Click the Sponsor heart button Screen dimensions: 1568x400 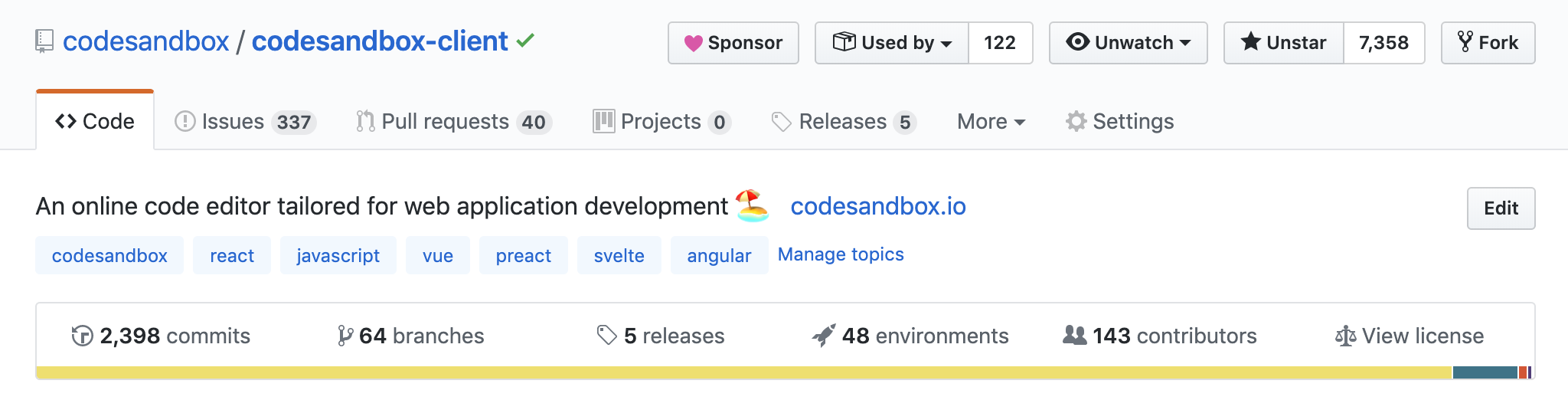pos(733,43)
